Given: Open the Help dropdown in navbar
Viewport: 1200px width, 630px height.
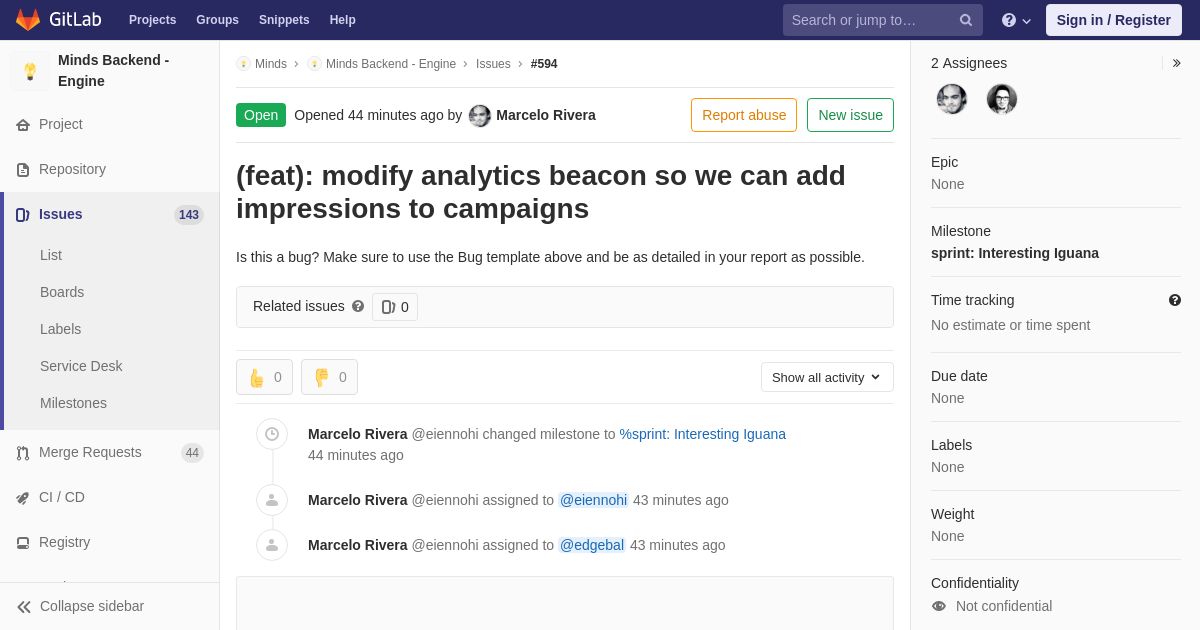Looking at the screenshot, I should (1016, 20).
